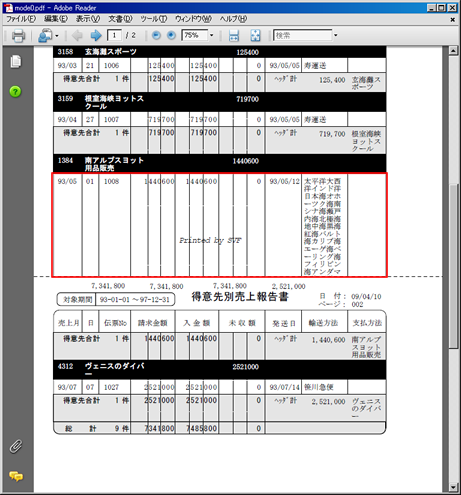Screen dimensions: 461x495
Task: Click column header 未収額
Action: click(x=242, y=323)
